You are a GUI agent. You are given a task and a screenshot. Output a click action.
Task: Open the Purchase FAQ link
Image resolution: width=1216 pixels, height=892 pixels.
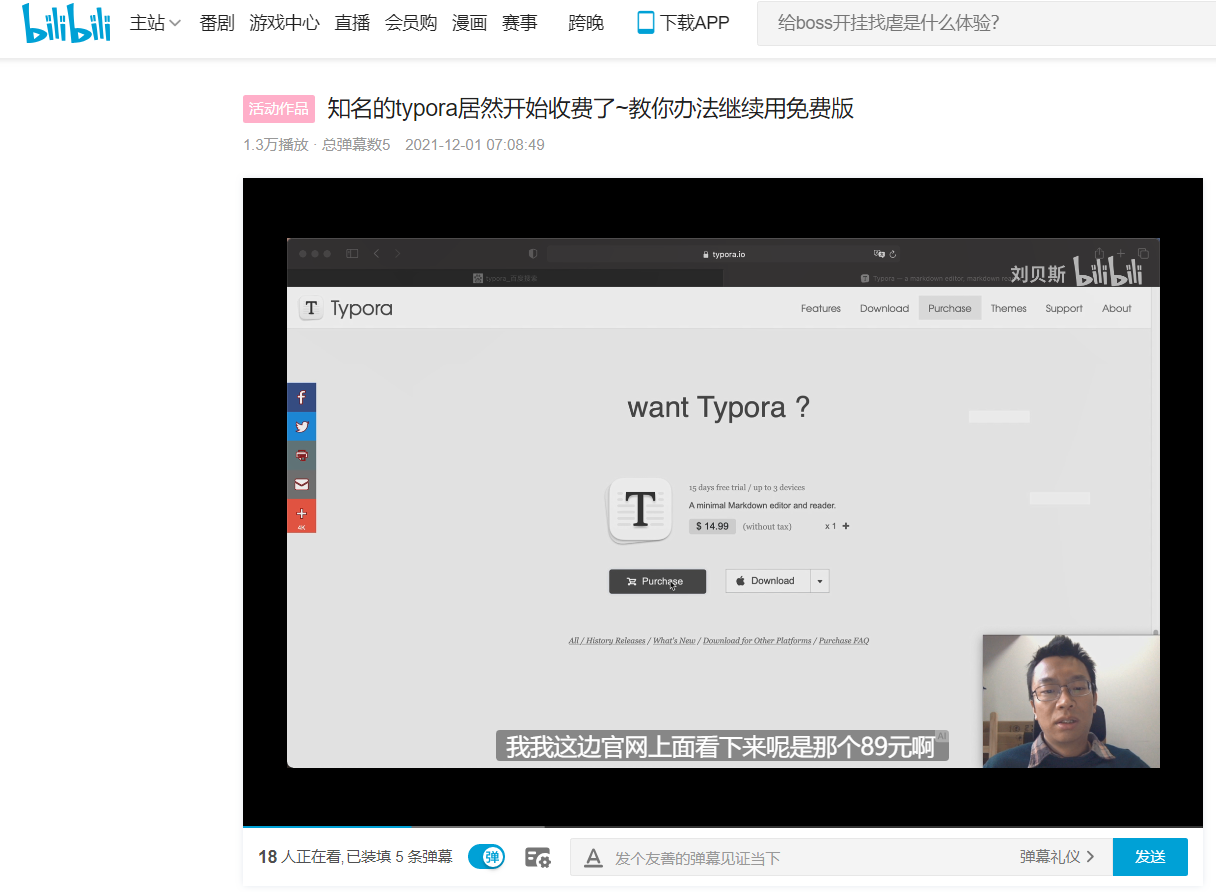844,640
